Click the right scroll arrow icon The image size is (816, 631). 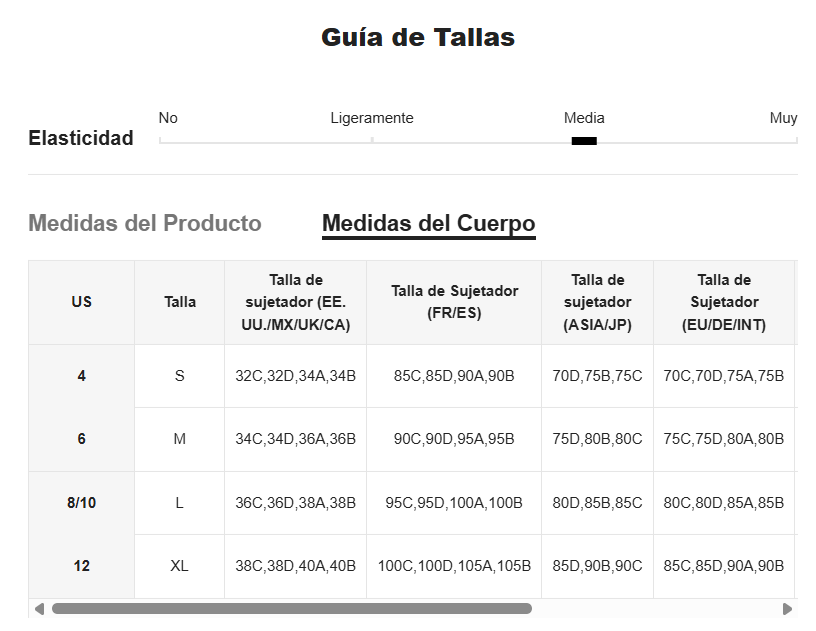click(x=787, y=608)
